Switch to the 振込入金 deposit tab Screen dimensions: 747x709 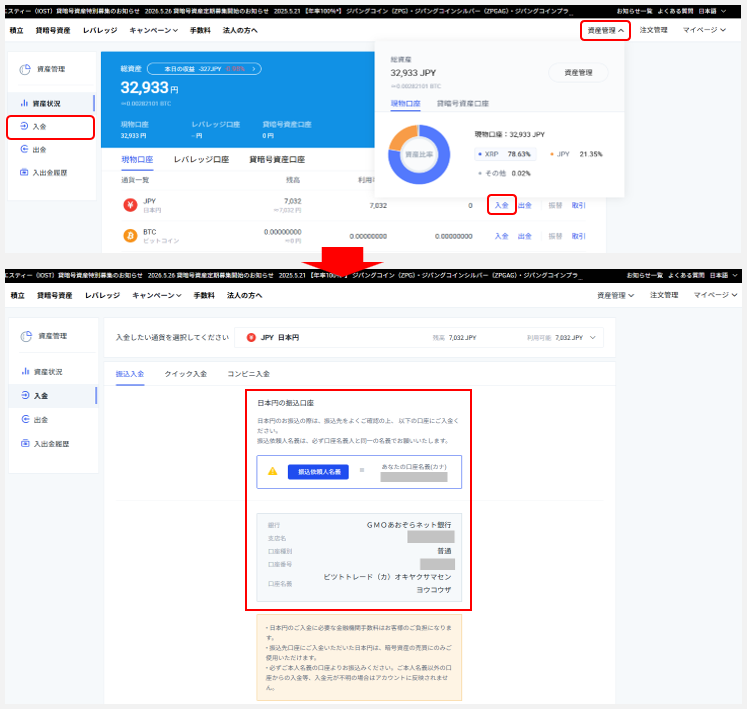pos(130,374)
